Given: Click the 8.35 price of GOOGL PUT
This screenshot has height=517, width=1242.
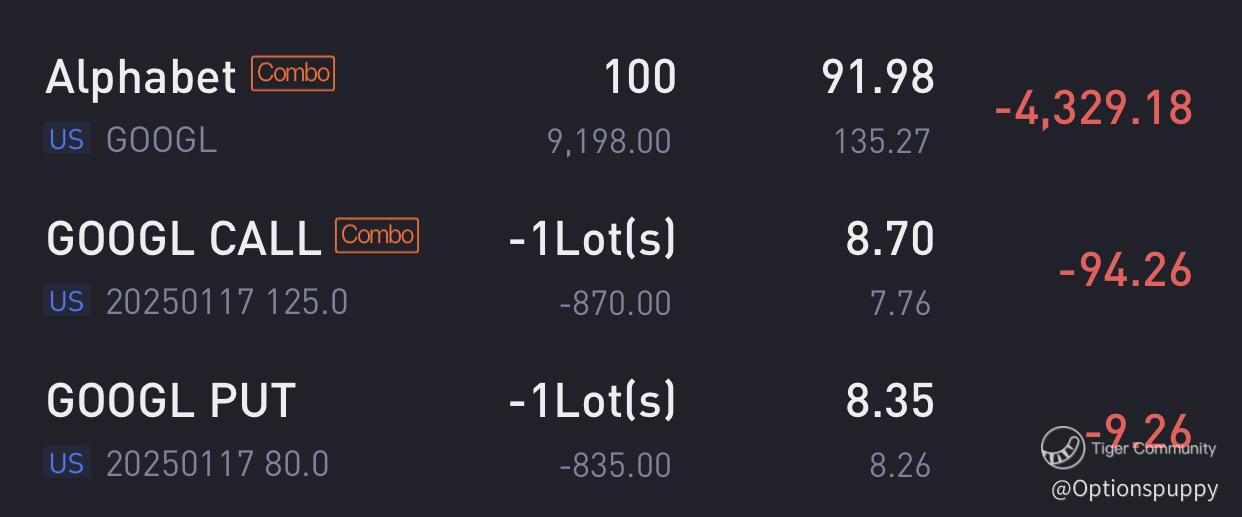Looking at the screenshot, I should click(889, 401).
